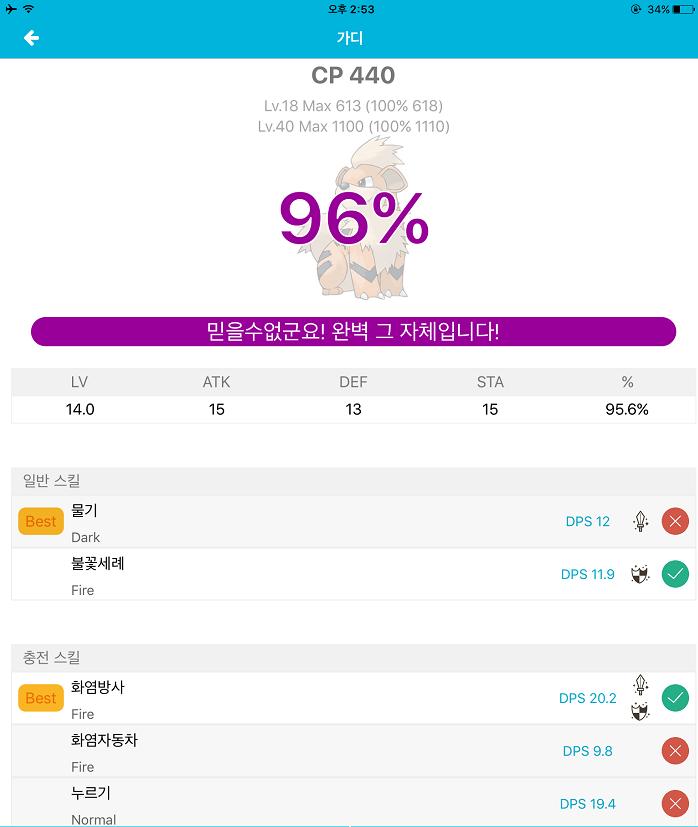The width and height of the screenshot is (698, 827).
Task: Toggle the green check for 화염방사
Action: click(x=675, y=698)
